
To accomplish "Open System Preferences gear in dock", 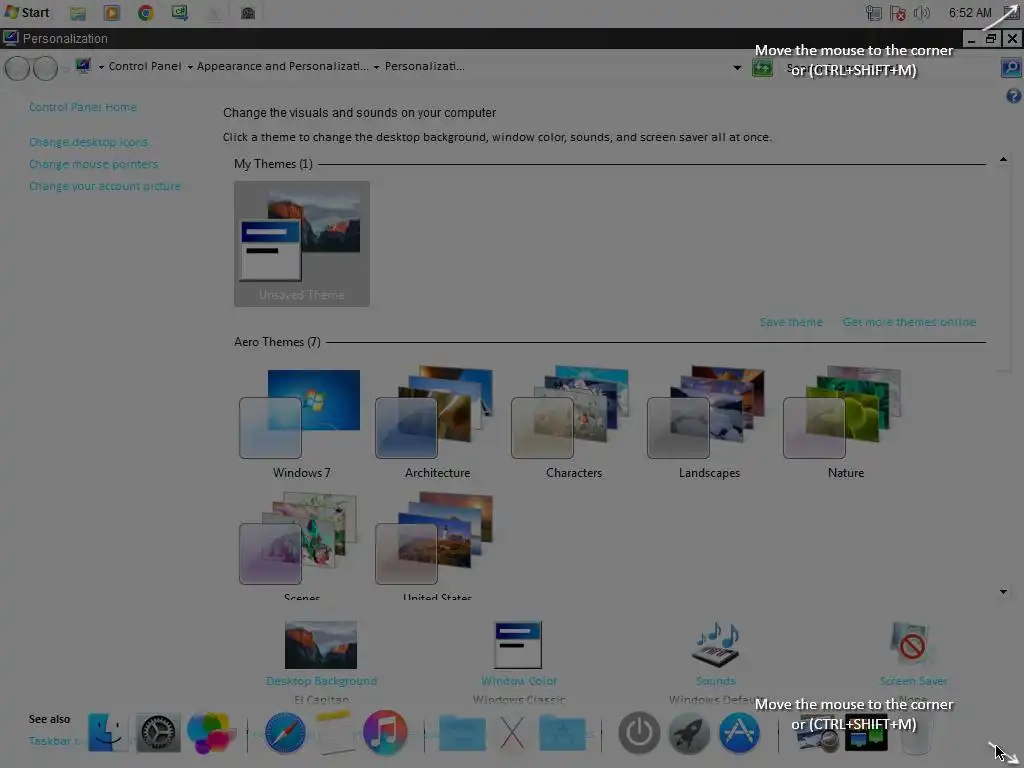I will [x=157, y=733].
